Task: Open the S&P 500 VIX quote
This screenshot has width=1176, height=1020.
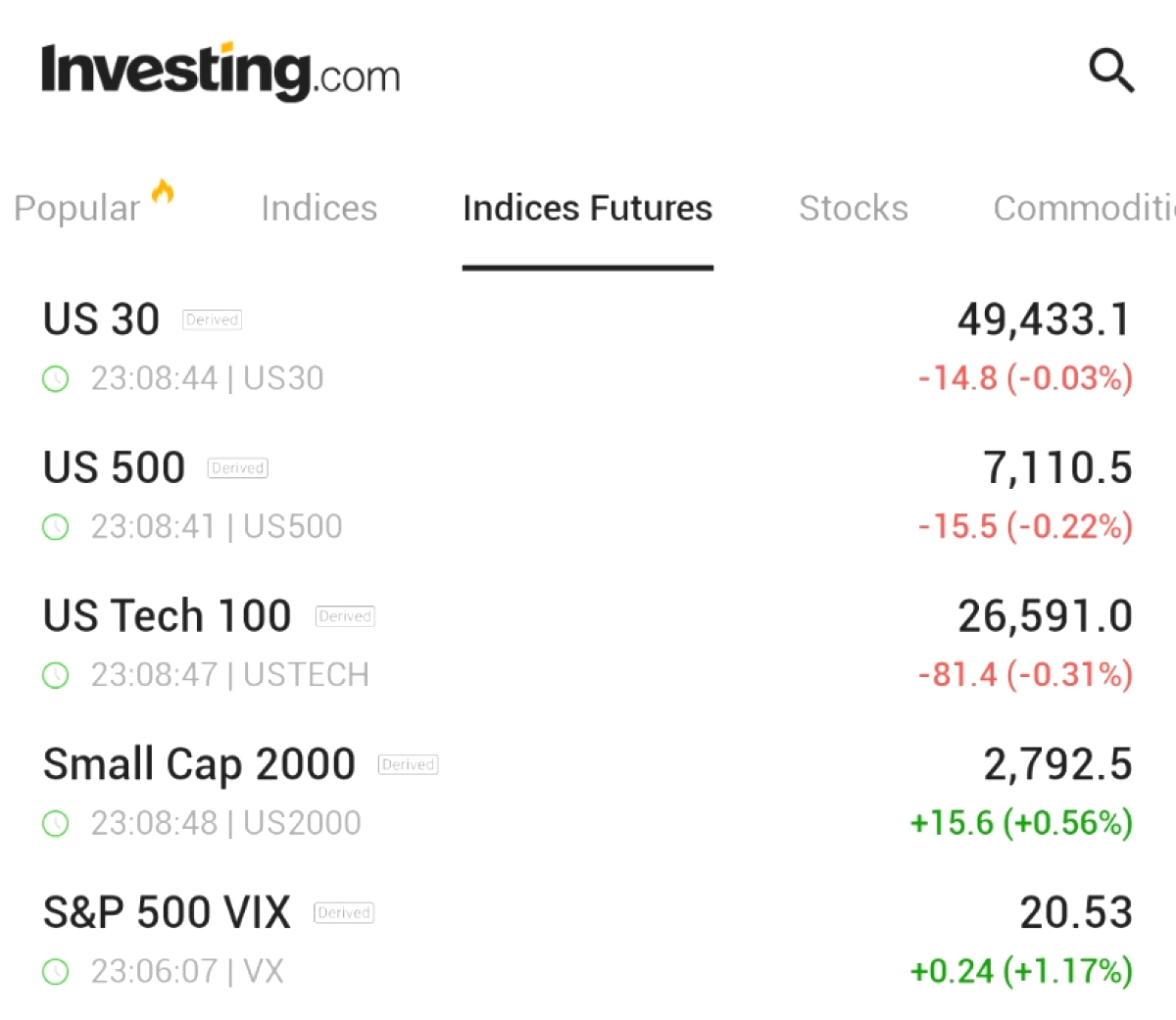Action: pos(167,912)
